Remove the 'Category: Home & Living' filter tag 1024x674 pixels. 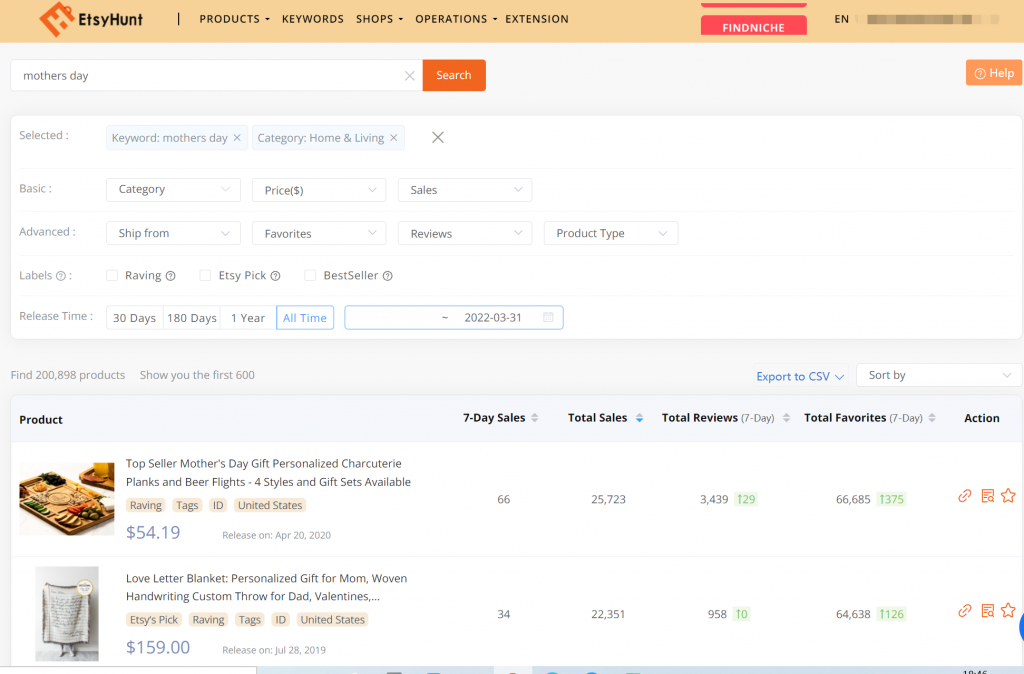click(394, 138)
